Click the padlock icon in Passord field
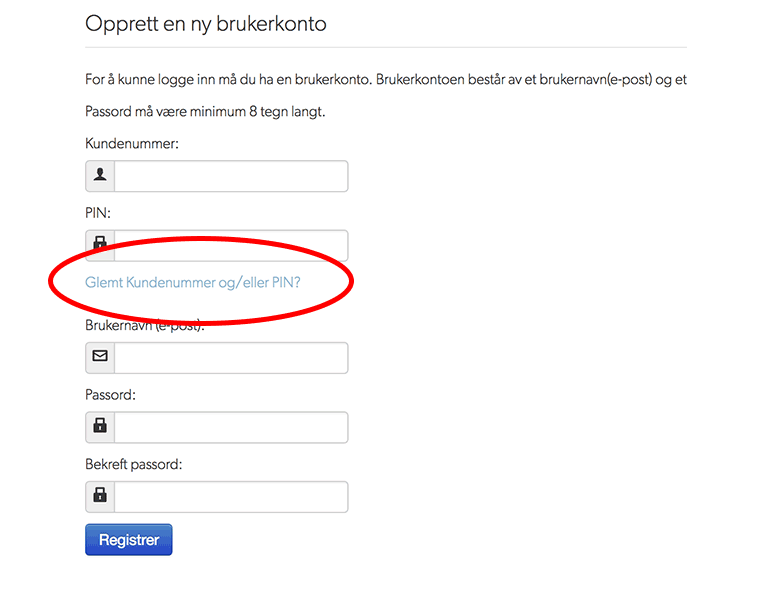This screenshot has height=594, width=766. (x=100, y=425)
